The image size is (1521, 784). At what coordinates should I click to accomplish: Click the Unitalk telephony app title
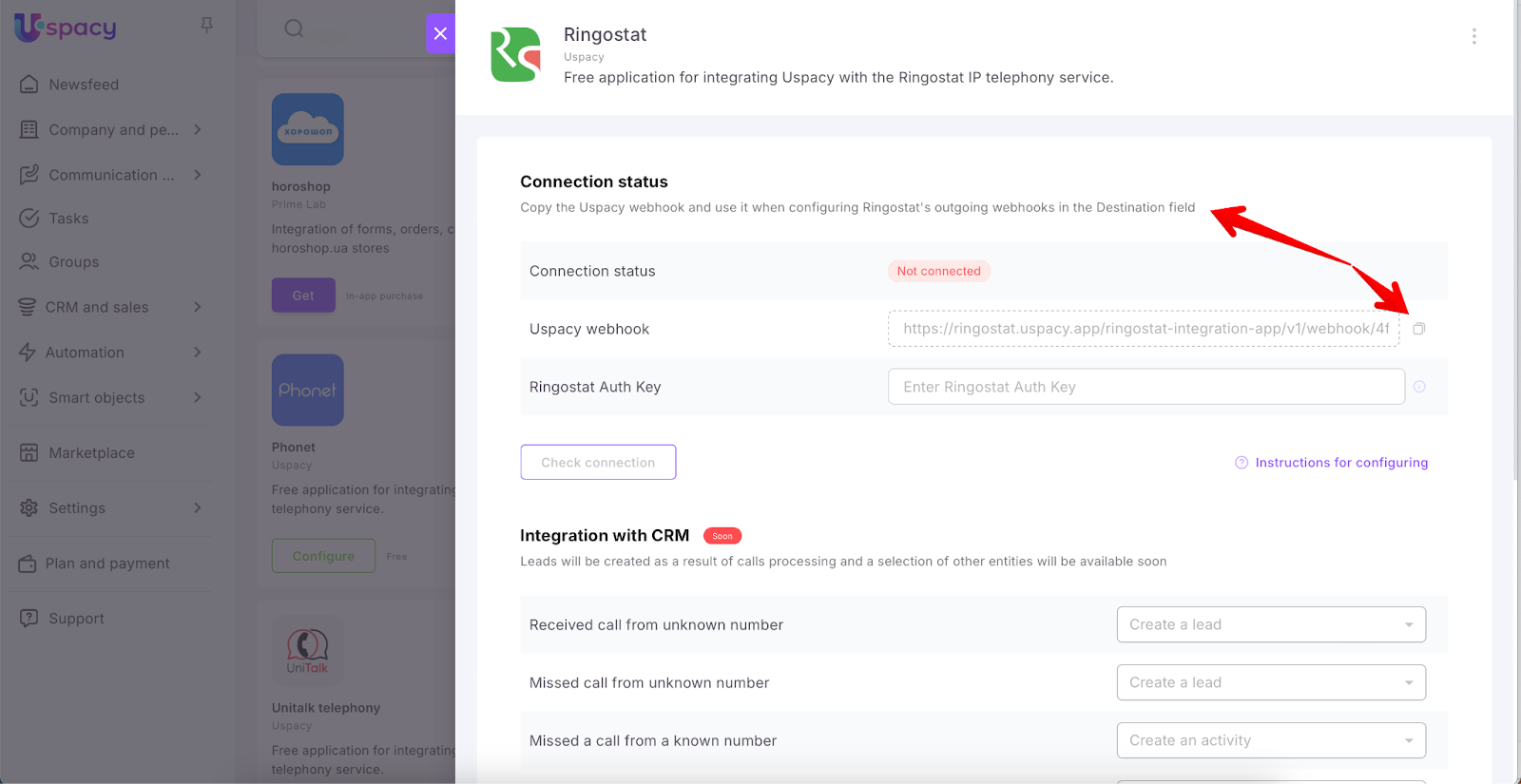[x=326, y=708]
